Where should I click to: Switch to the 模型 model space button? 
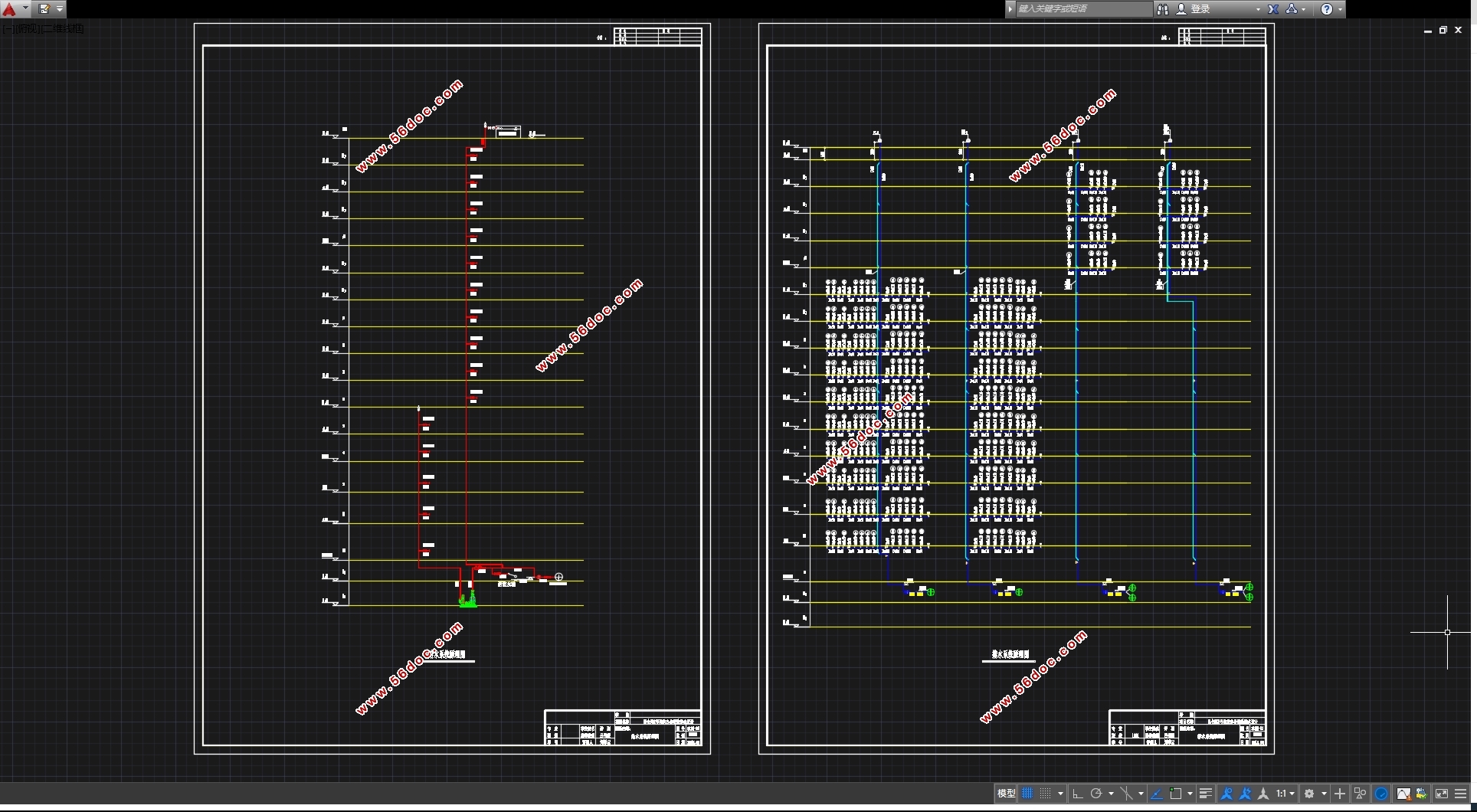1006,794
